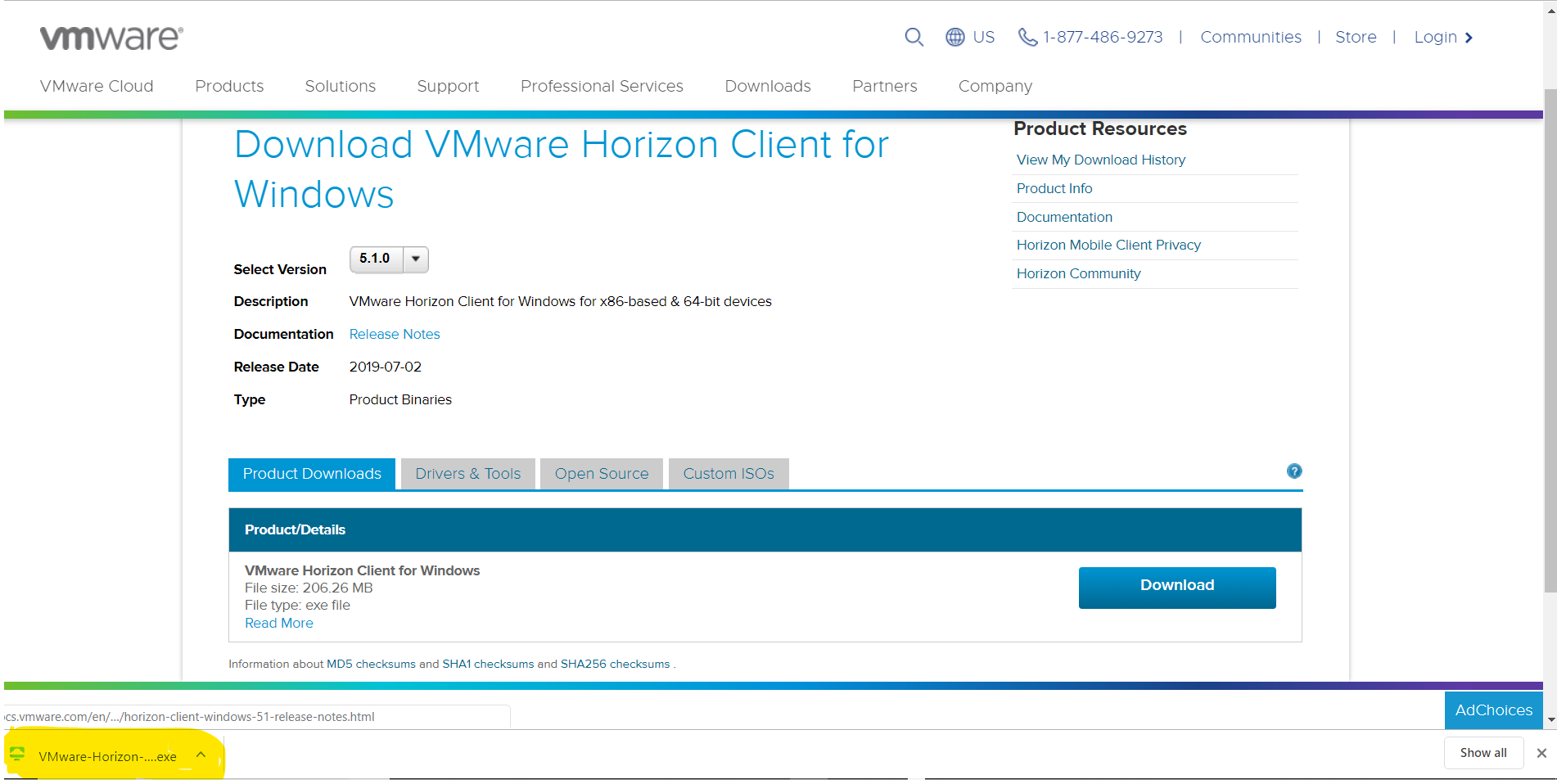Dismiss the downloads bar with Show all
The image size is (1557, 784).
[x=1483, y=752]
